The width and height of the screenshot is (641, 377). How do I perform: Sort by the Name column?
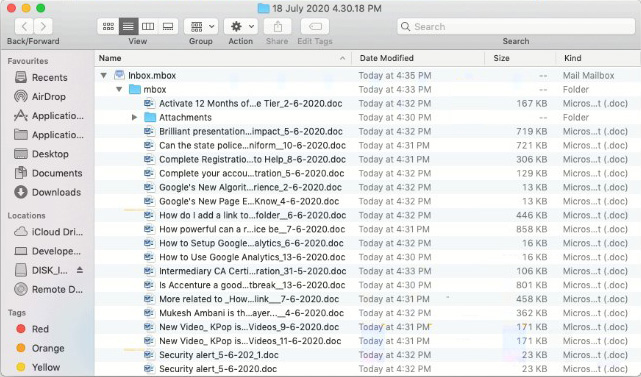[223, 58]
